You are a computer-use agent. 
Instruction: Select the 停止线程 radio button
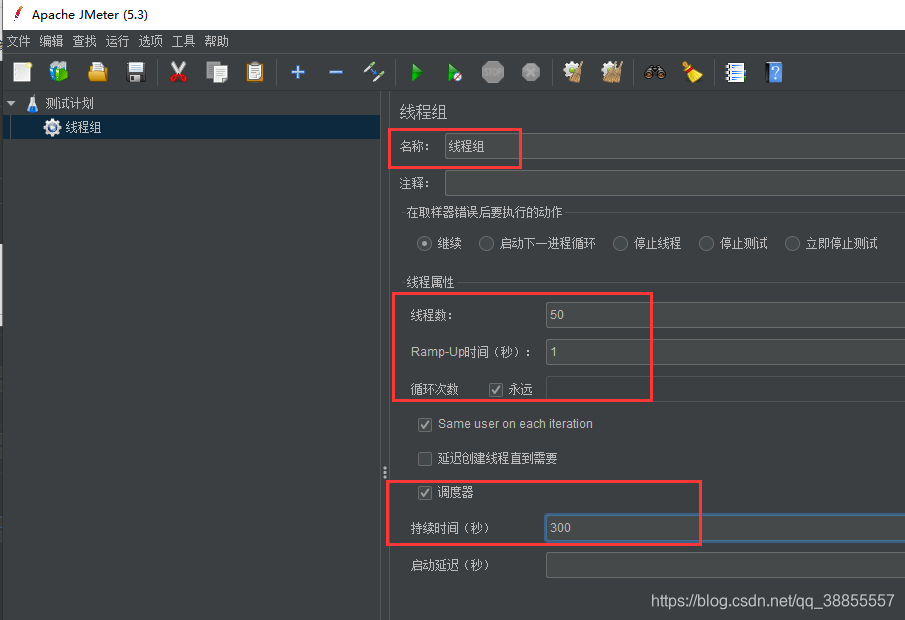620,244
